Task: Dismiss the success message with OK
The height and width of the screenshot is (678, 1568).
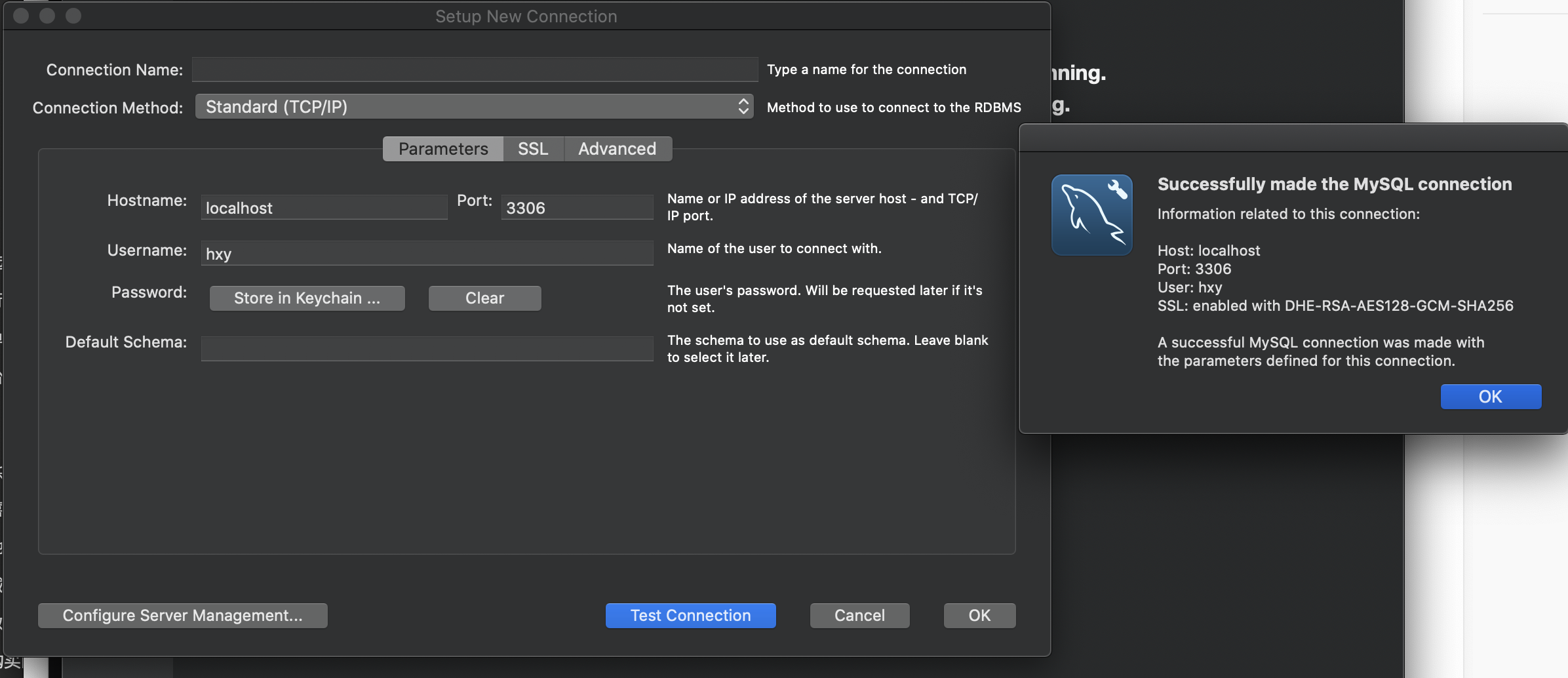Action: (1491, 397)
